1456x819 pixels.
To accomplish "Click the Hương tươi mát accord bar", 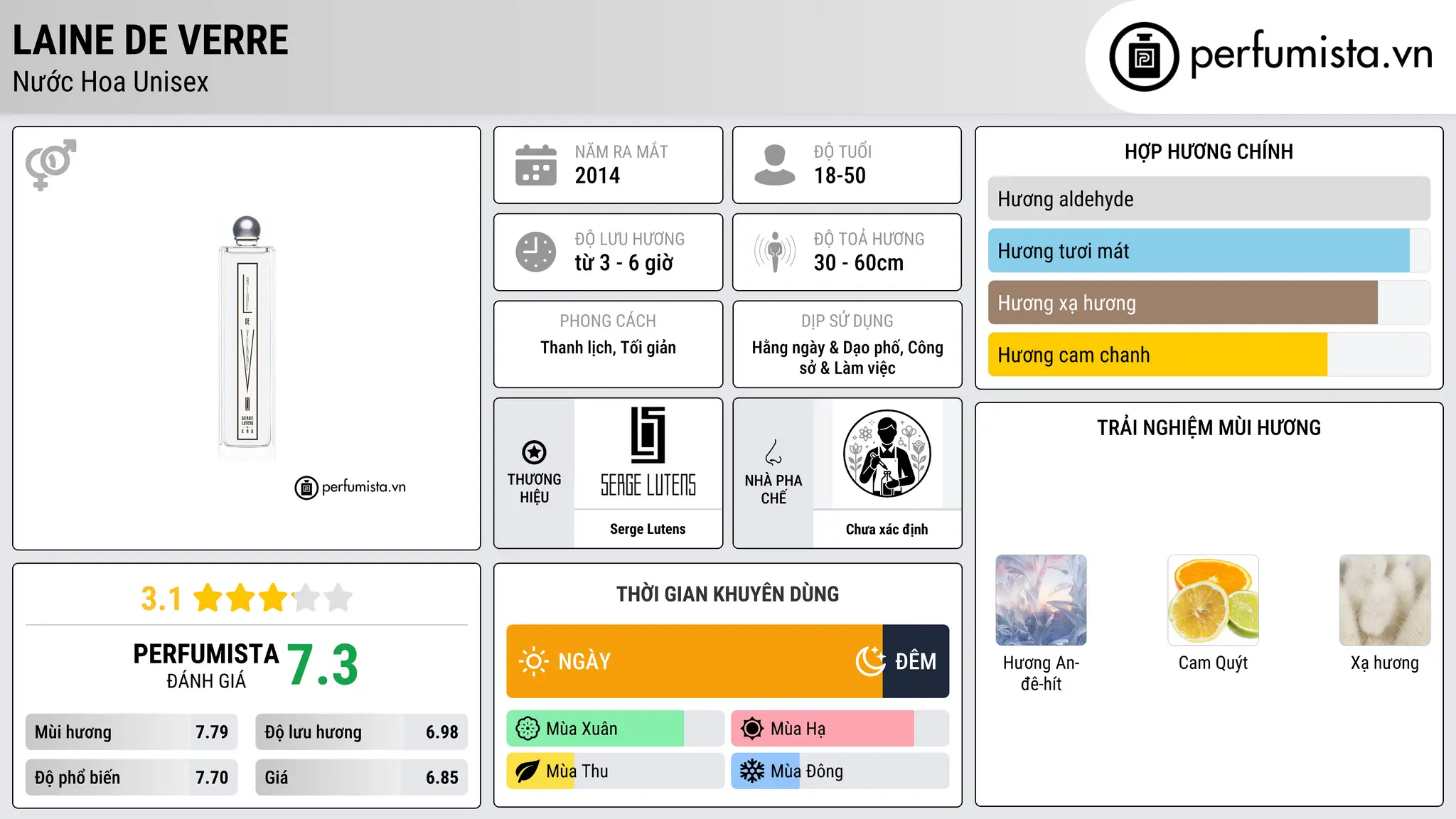I will click(1209, 251).
